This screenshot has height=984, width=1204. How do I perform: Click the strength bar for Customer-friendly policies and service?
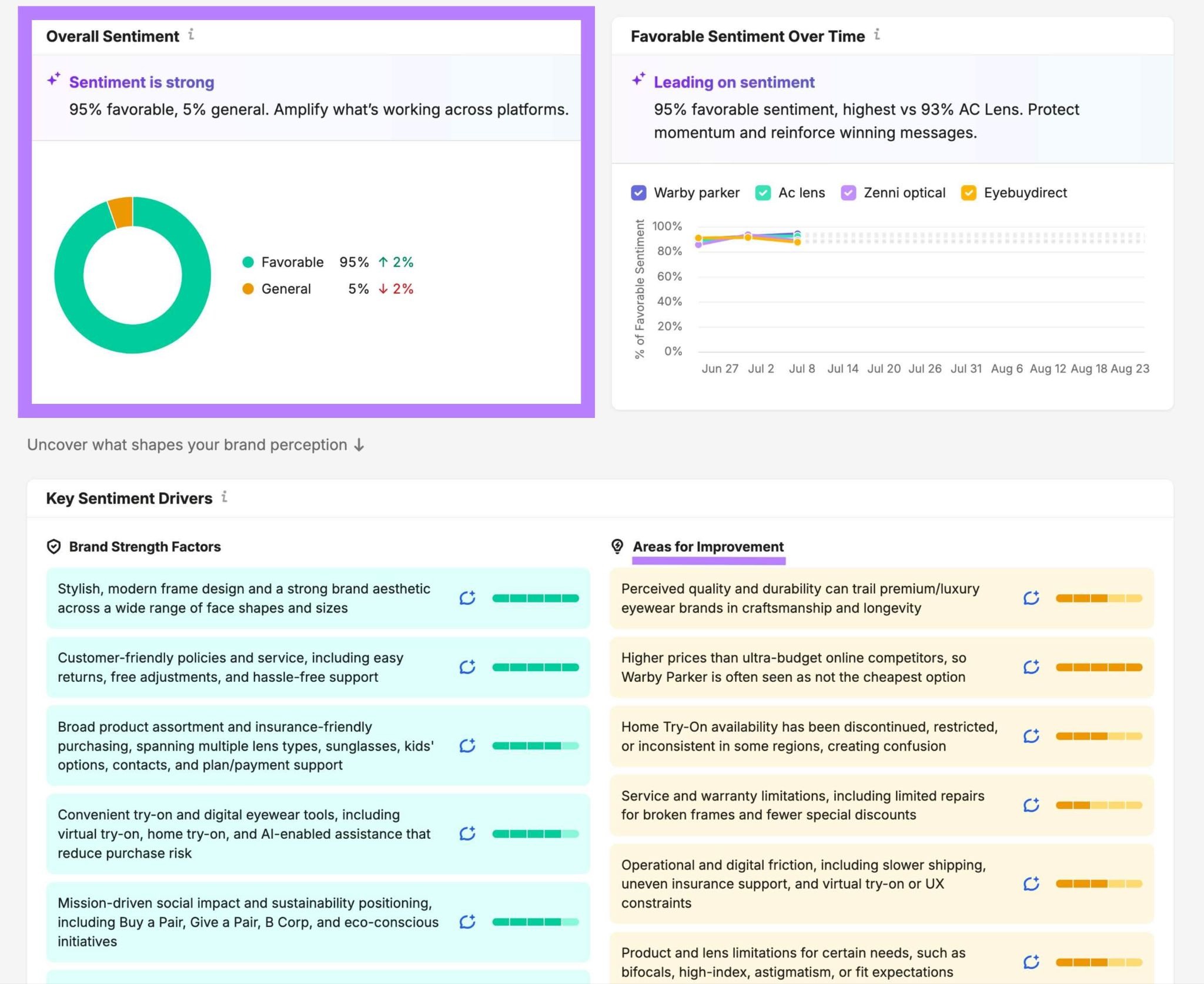pos(536,667)
